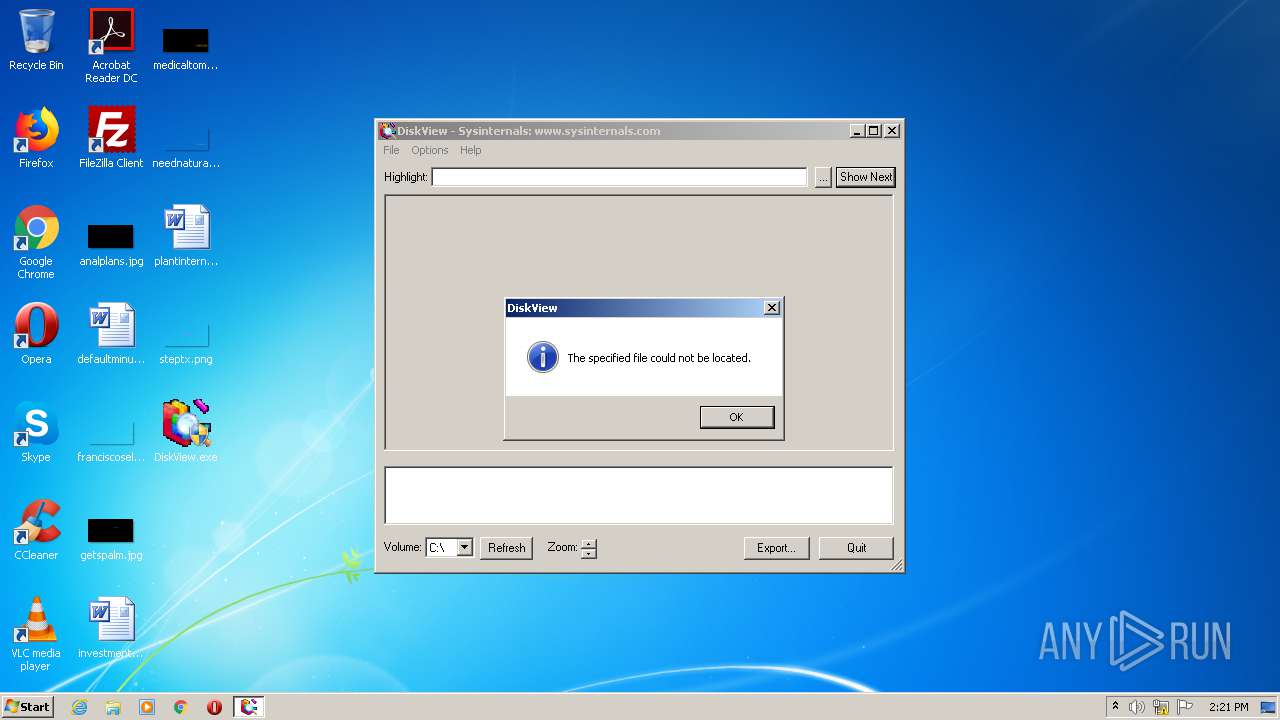Image resolution: width=1280 pixels, height=720 pixels.
Task: Open Windows Explorer from taskbar
Action: (113, 707)
